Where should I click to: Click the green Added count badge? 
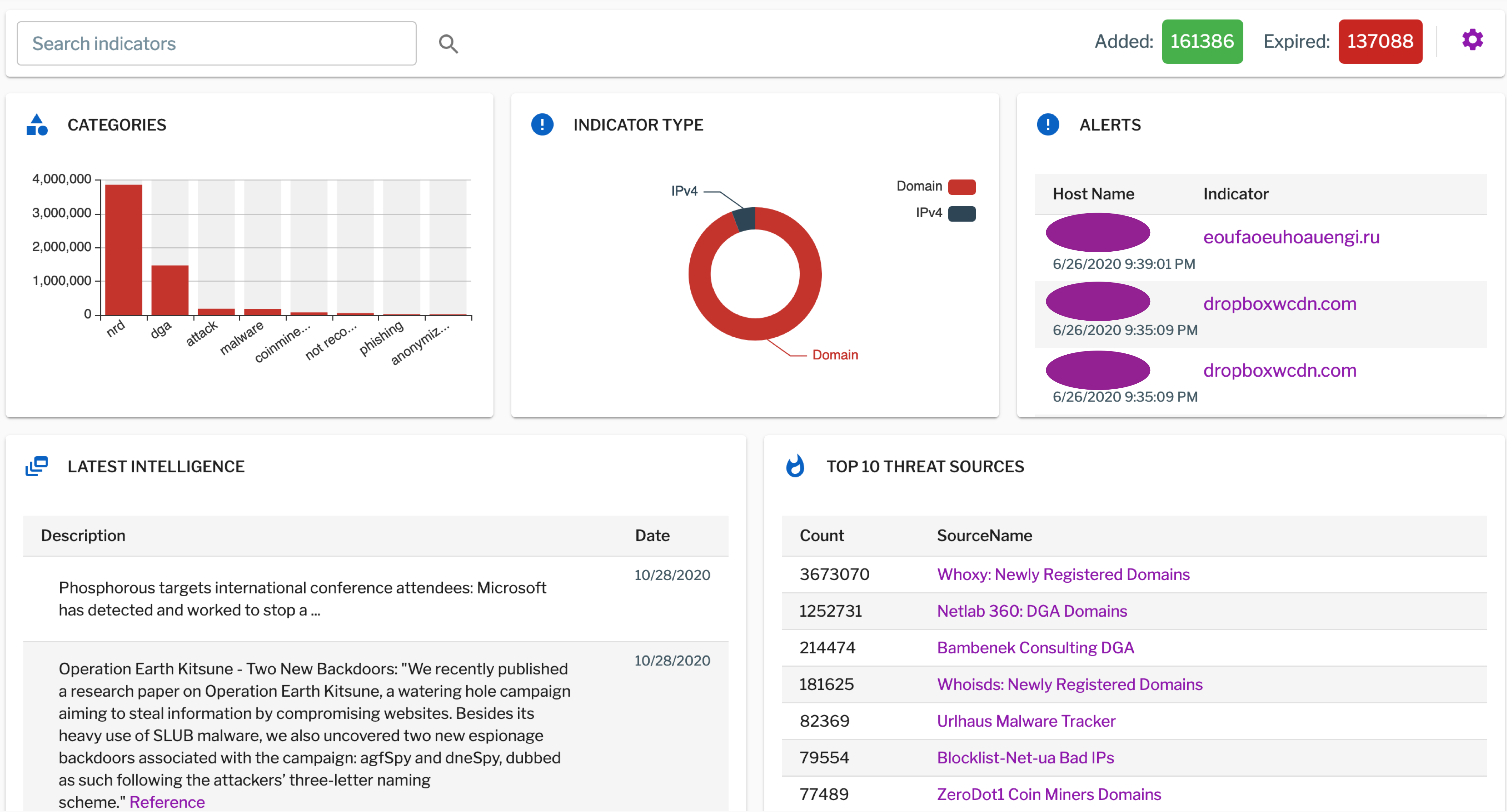[1202, 41]
